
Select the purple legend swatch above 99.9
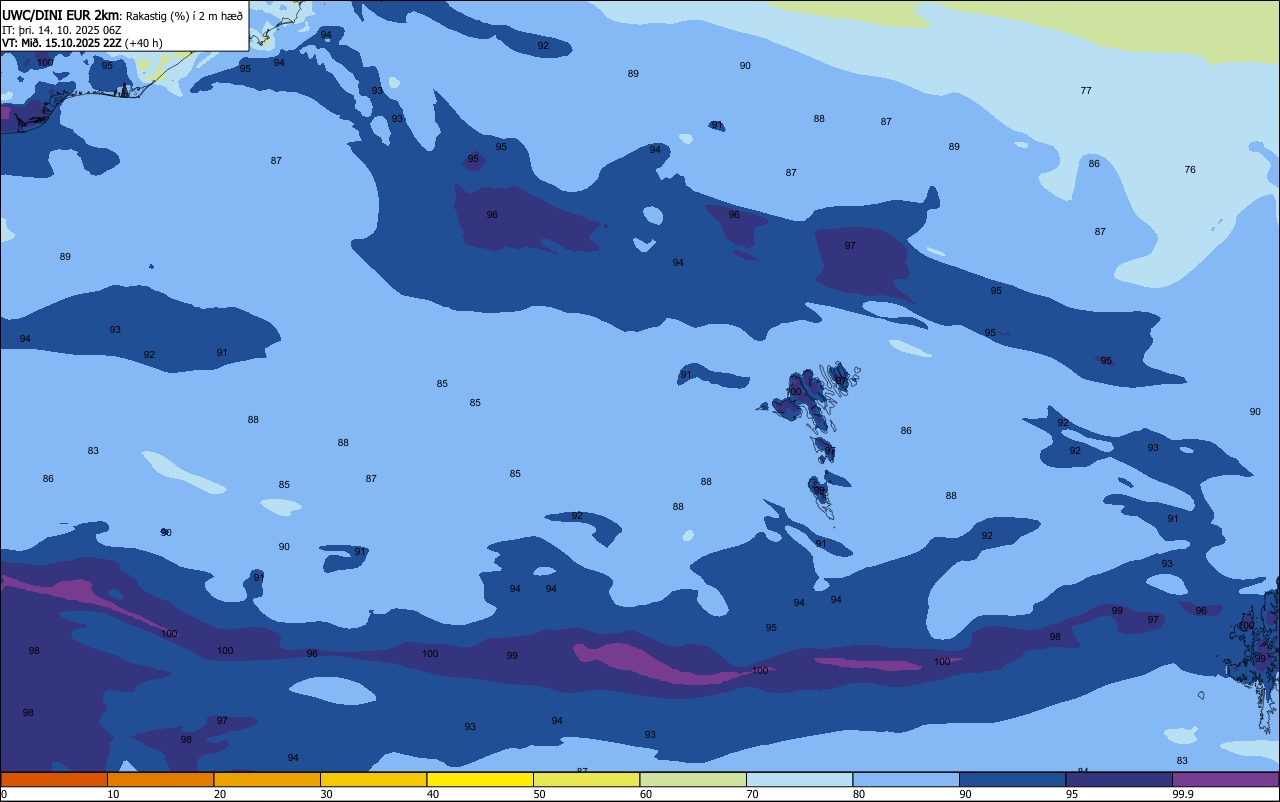(1225, 779)
